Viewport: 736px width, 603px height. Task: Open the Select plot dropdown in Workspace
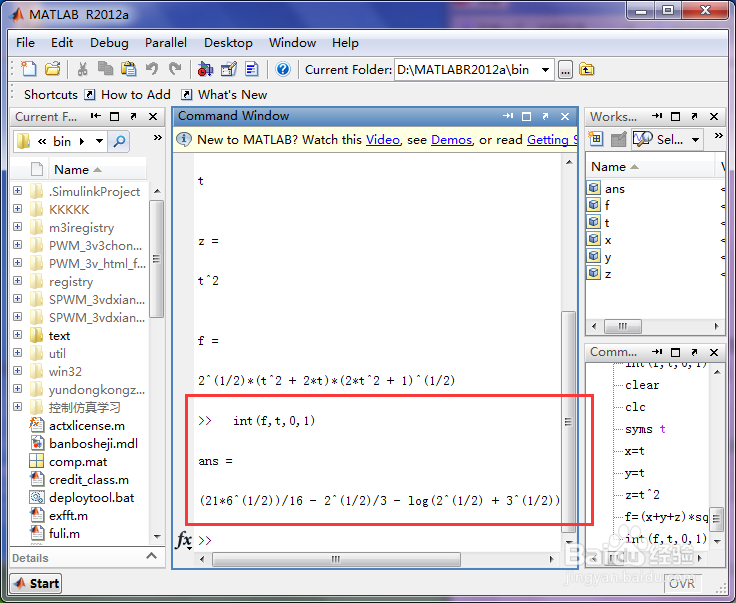(695, 139)
